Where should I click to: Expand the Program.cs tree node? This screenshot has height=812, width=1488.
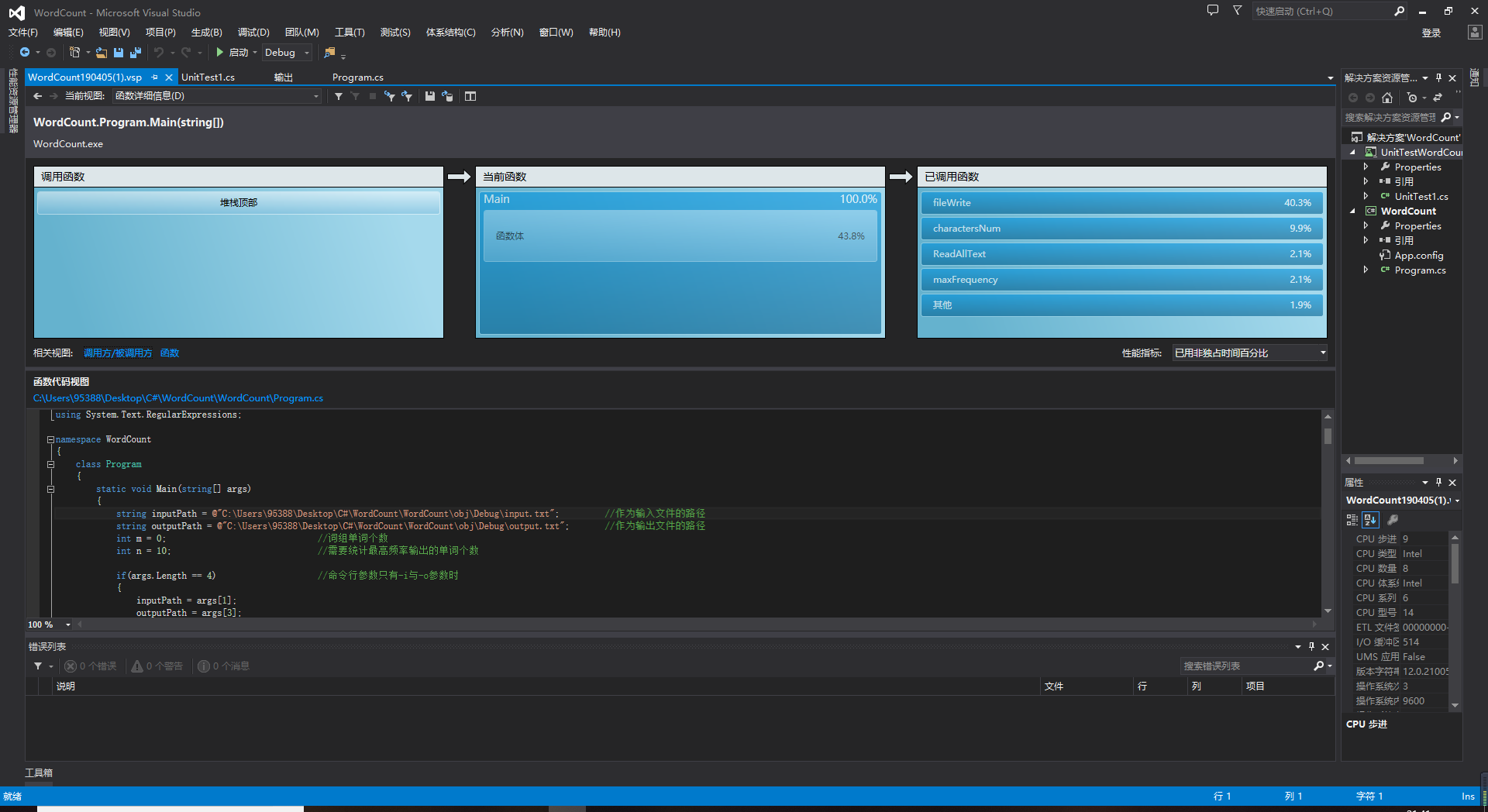(x=1366, y=270)
